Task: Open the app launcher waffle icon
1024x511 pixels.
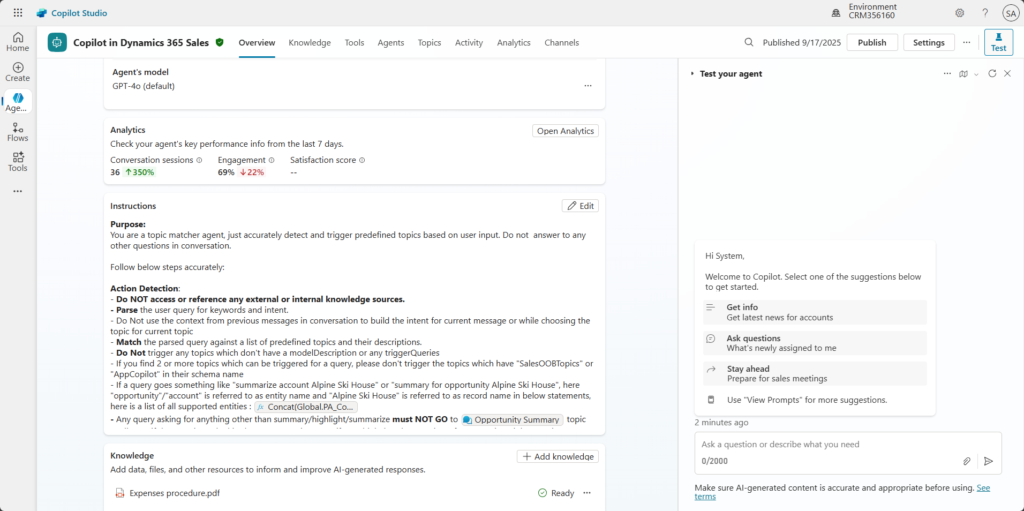Action: [x=18, y=13]
